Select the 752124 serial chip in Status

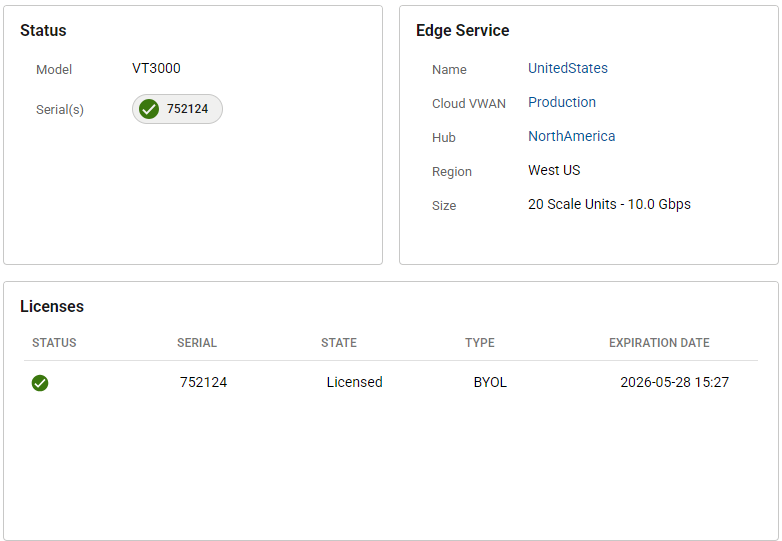pos(177,109)
